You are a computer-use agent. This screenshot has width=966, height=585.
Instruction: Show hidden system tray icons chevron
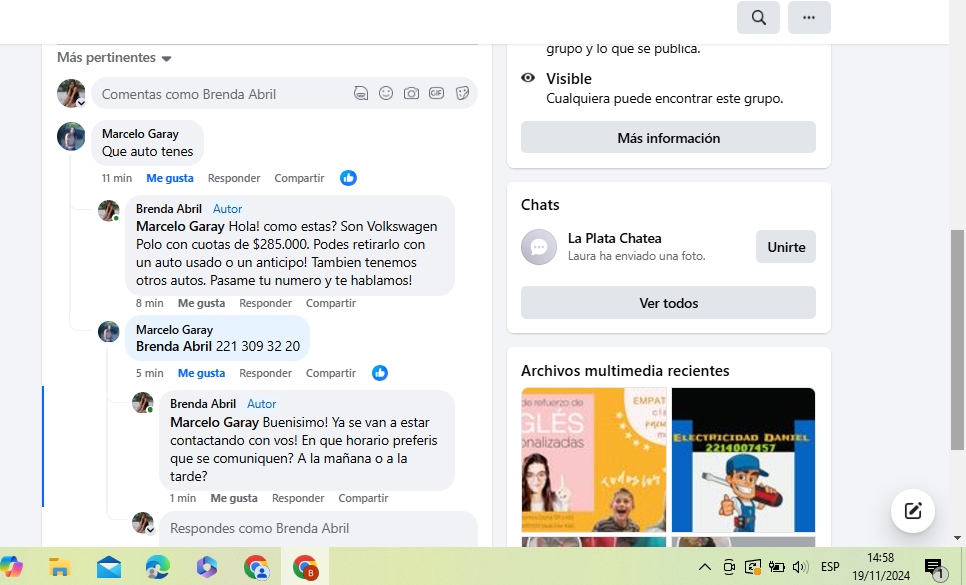tap(705, 567)
